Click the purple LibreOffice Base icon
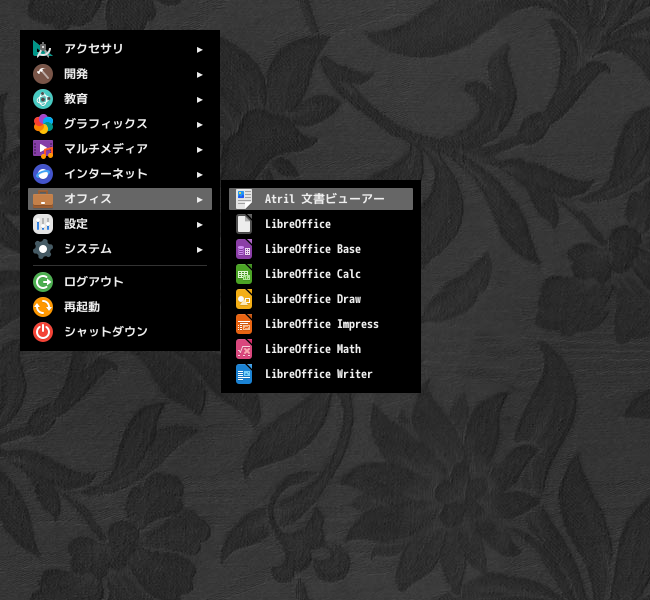The height and width of the screenshot is (600, 650). (x=244, y=249)
